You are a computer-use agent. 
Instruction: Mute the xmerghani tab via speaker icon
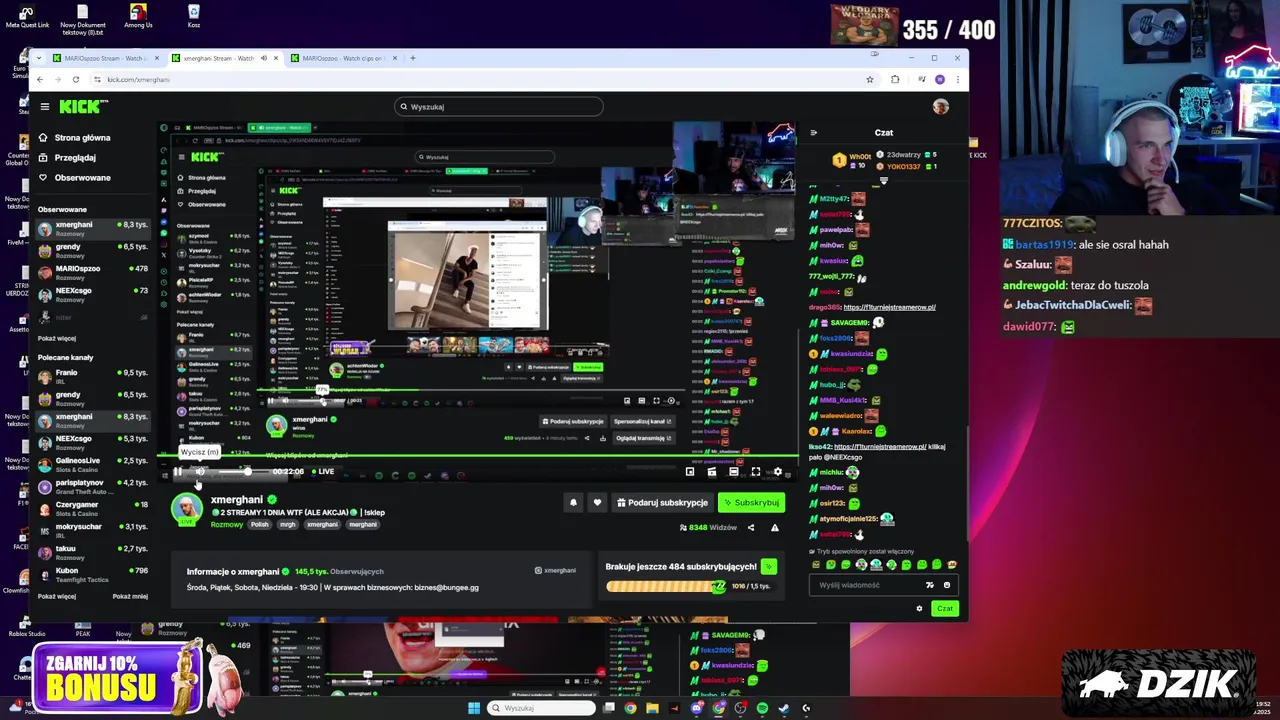(264, 58)
